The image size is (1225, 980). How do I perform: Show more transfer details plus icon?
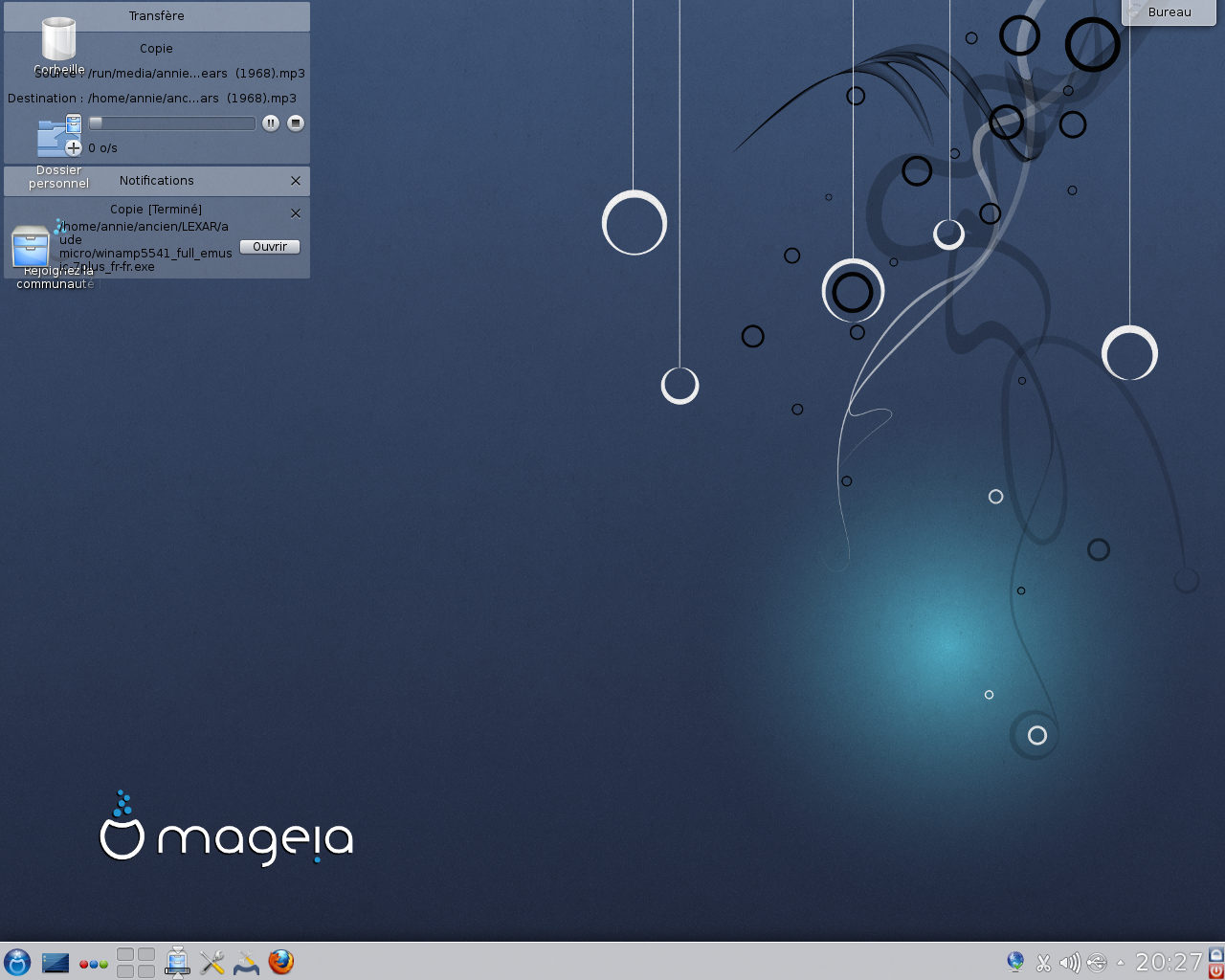point(74,147)
